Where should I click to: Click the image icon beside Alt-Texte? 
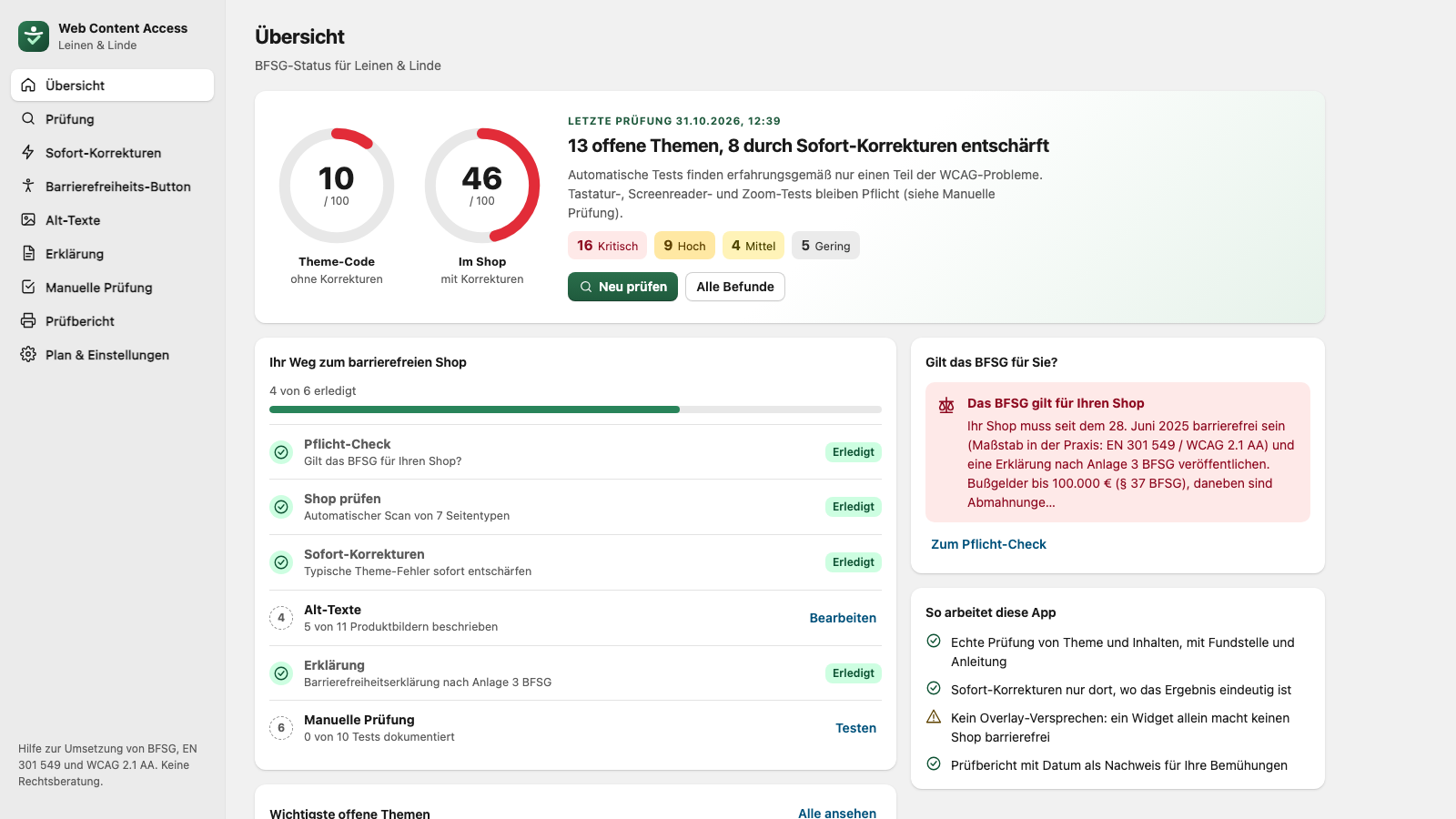[28, 219]
